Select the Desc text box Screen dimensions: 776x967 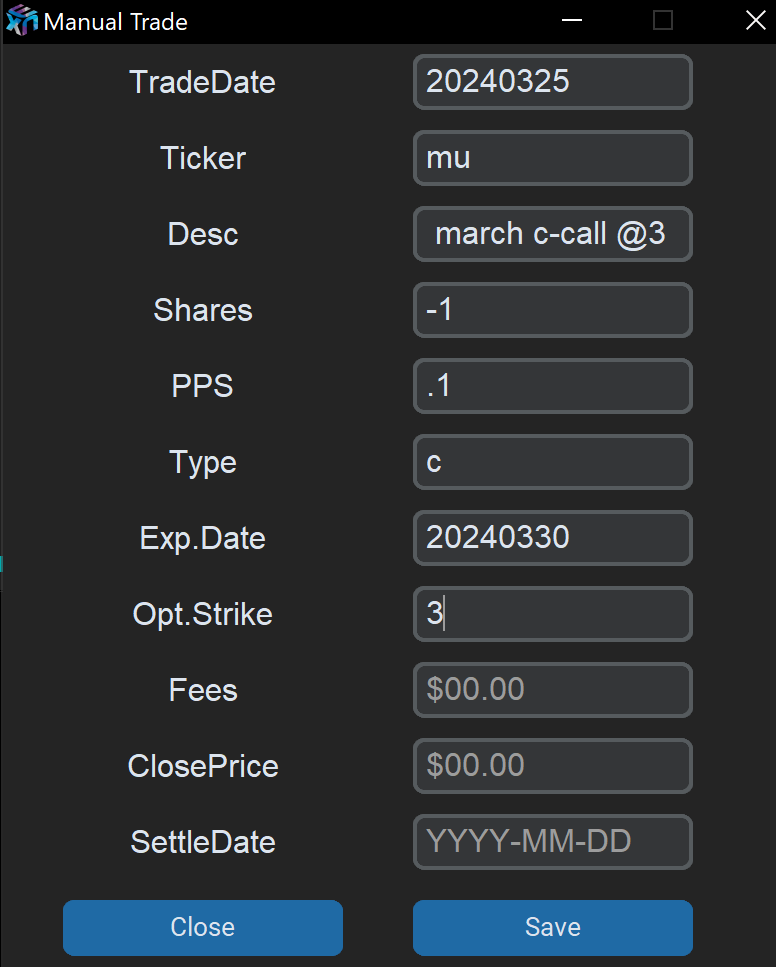[x=552, y=234]
